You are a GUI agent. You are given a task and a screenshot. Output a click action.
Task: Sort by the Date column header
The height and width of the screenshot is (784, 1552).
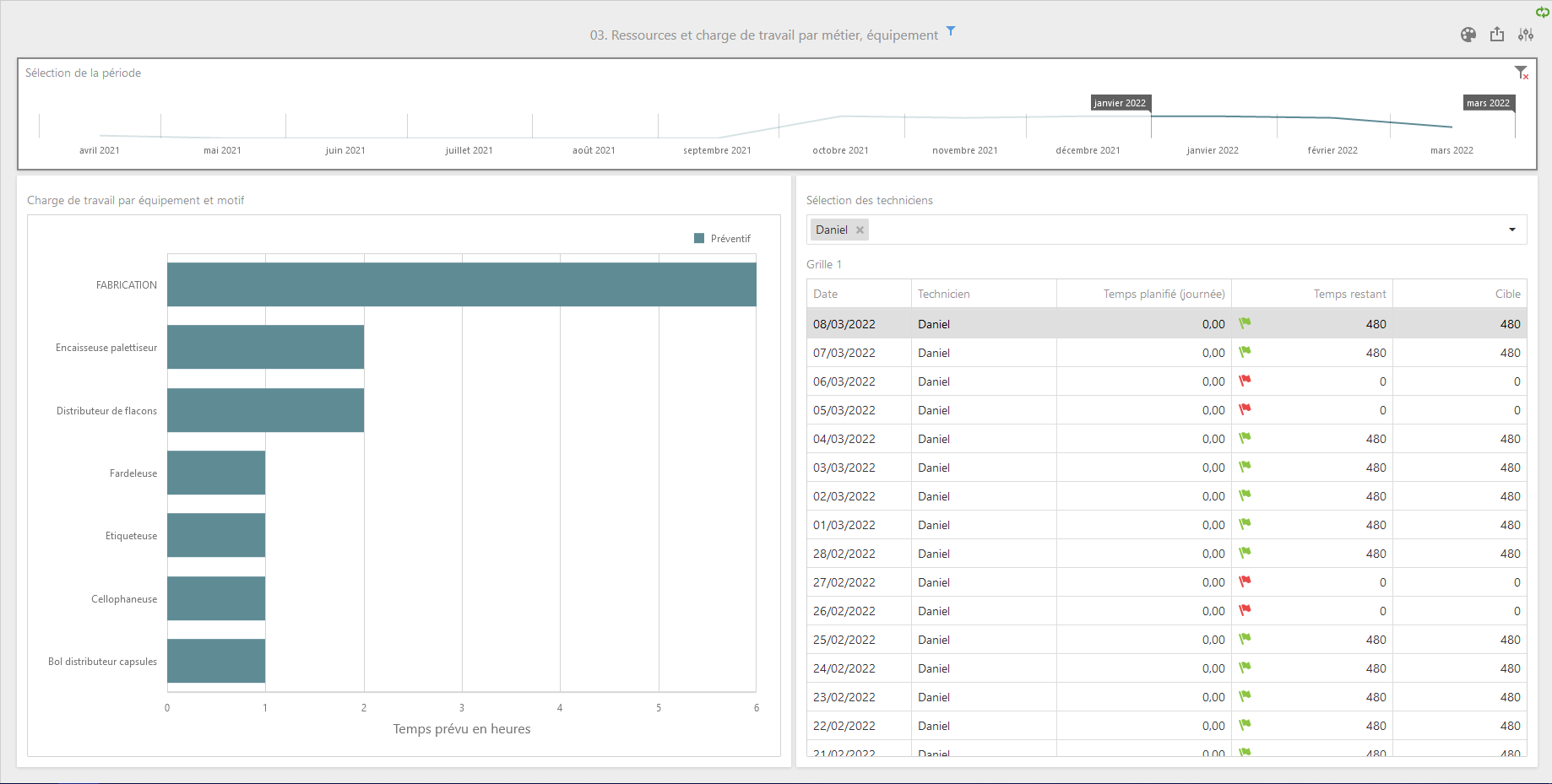[859, 294]
